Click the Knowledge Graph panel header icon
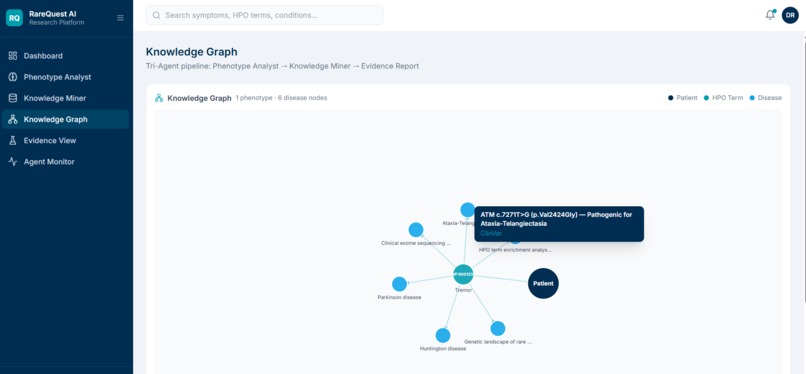The height and width of the screenshot is (374, 806). (x=159, y=98)
